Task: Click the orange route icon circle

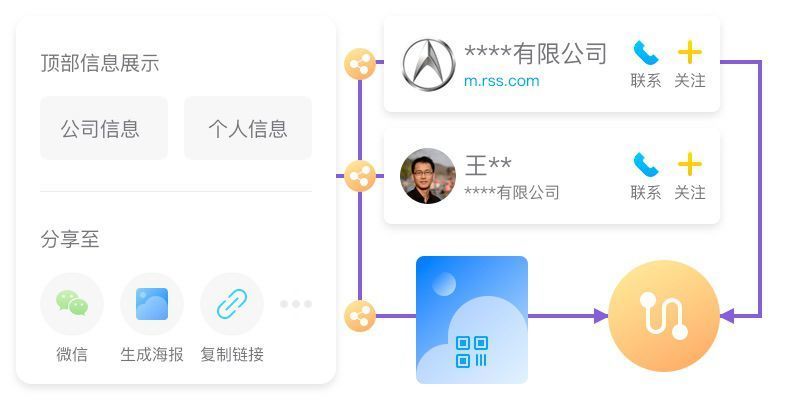Action: 664,316
